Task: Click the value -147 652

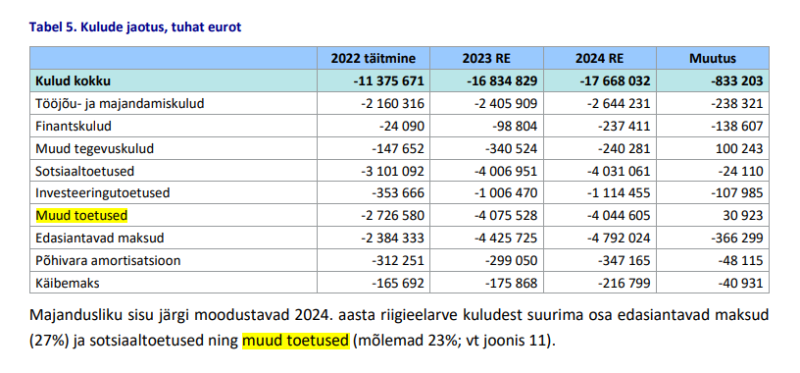Action: [398, 148]
